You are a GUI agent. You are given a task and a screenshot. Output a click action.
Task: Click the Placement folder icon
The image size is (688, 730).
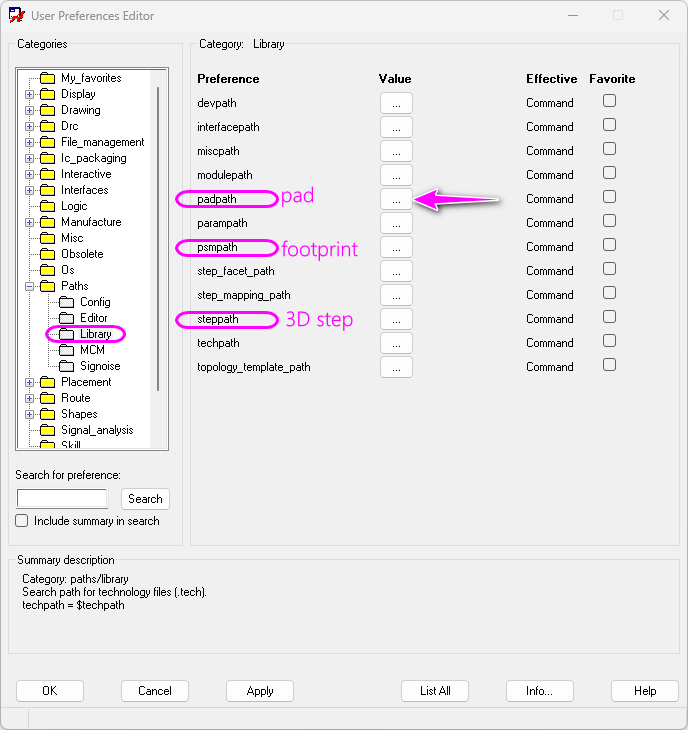pos(47,382)
